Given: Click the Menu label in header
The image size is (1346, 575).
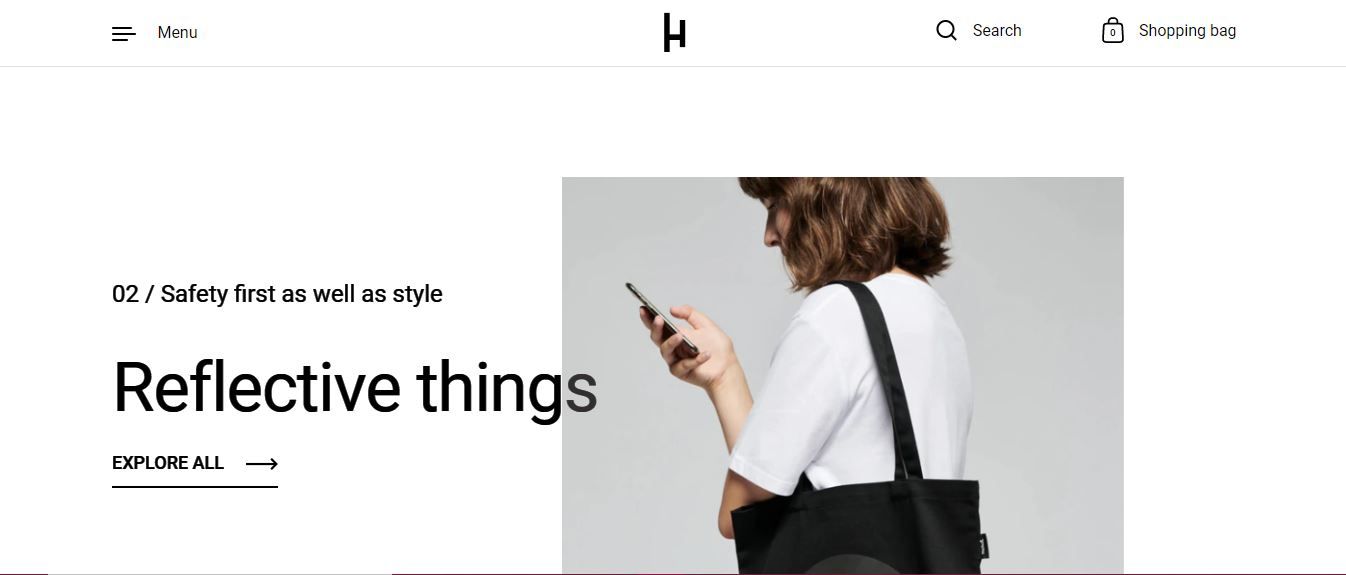Looking at the screenshot, I should (177, 33).
